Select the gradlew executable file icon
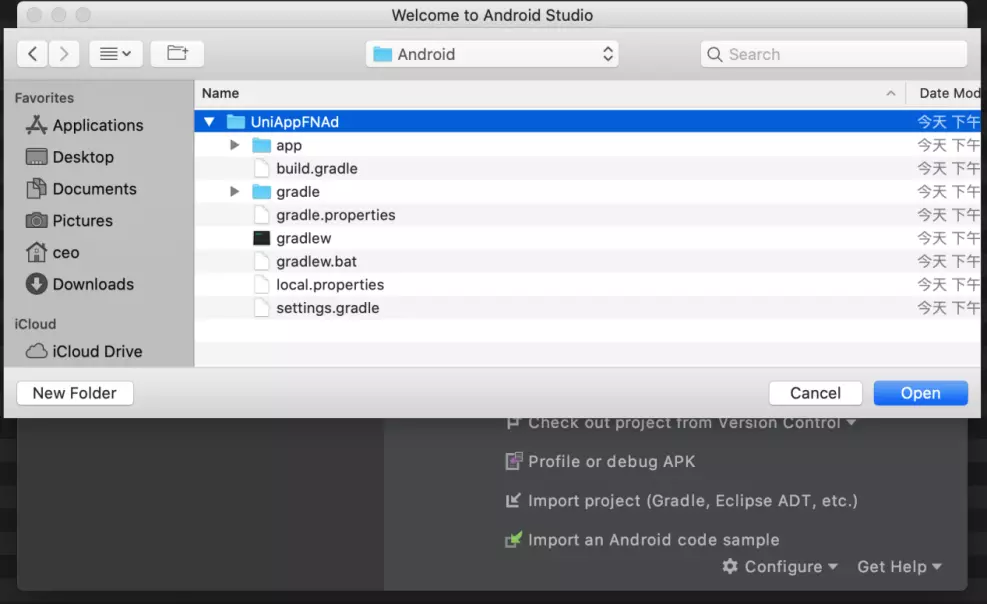 click(262, 238)
